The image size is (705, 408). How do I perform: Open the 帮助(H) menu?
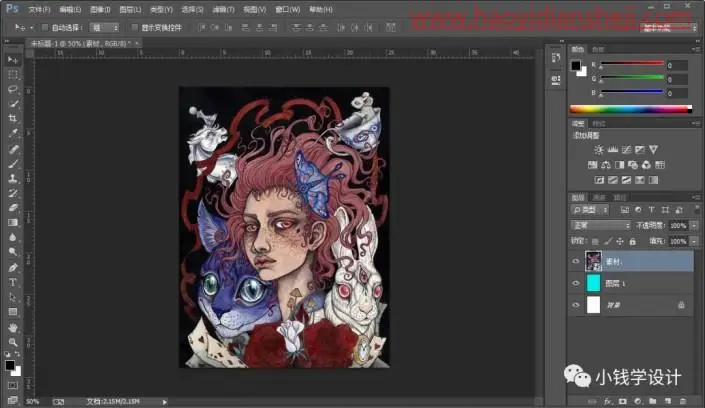tap(321, 9)
